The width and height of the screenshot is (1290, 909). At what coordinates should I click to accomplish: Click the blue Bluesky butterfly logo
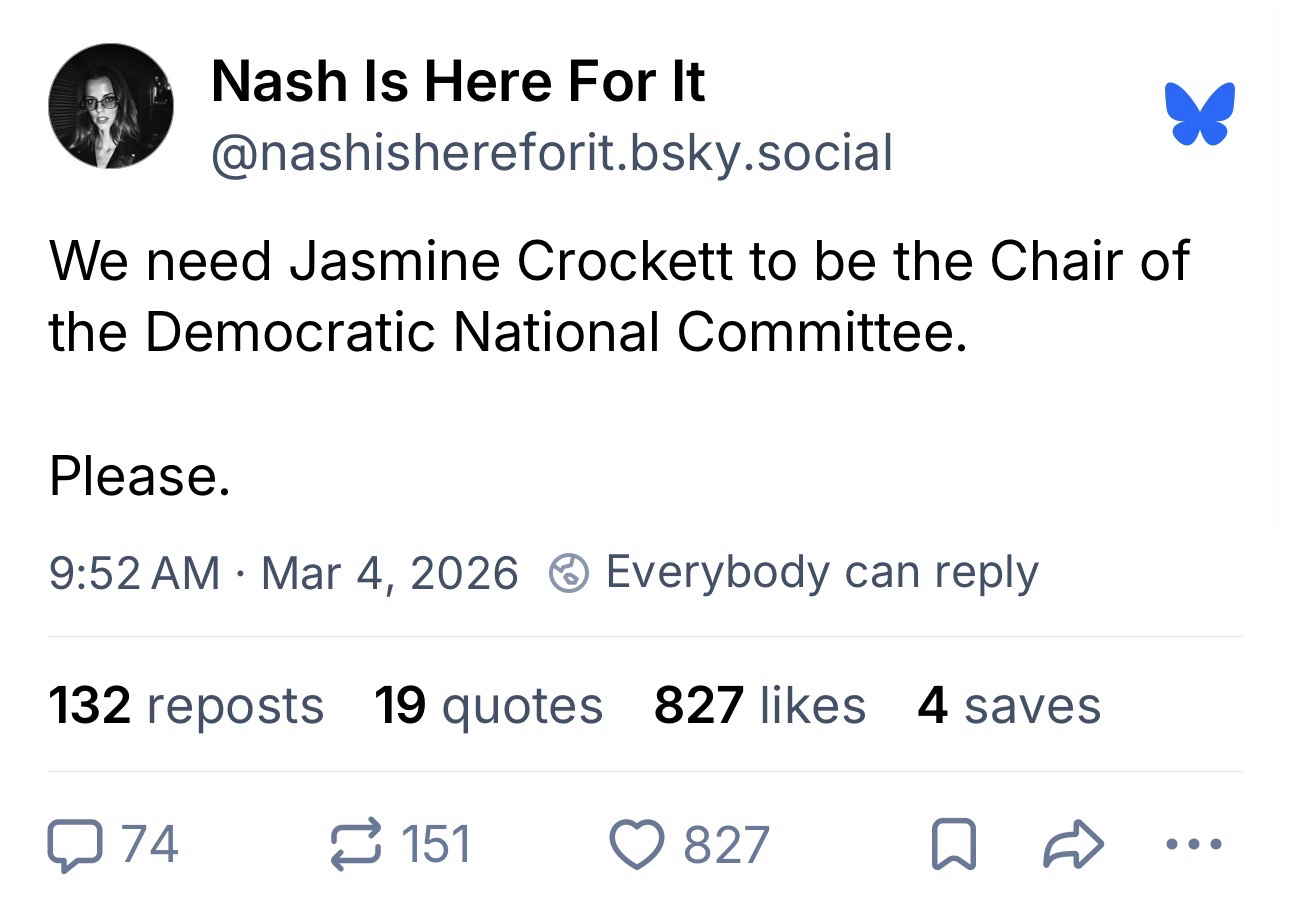(x=1199, y=114)
